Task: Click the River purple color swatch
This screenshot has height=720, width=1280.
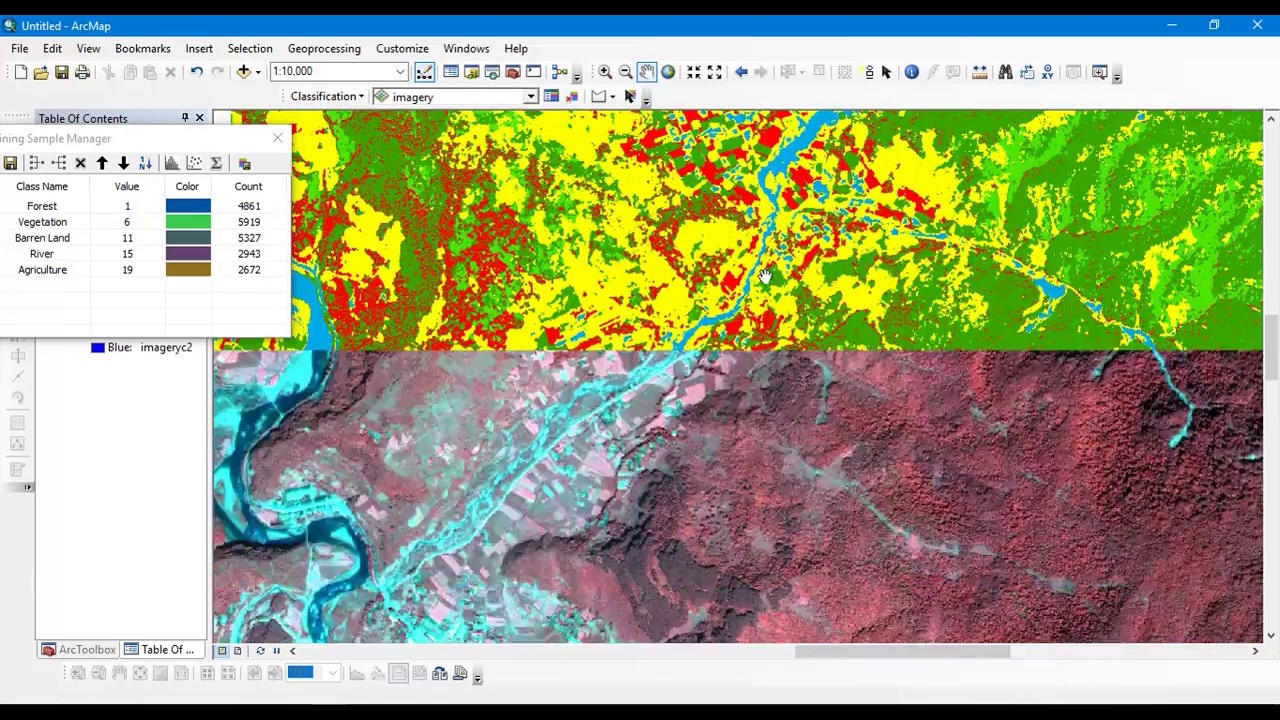Action: (x=188, y=254)
